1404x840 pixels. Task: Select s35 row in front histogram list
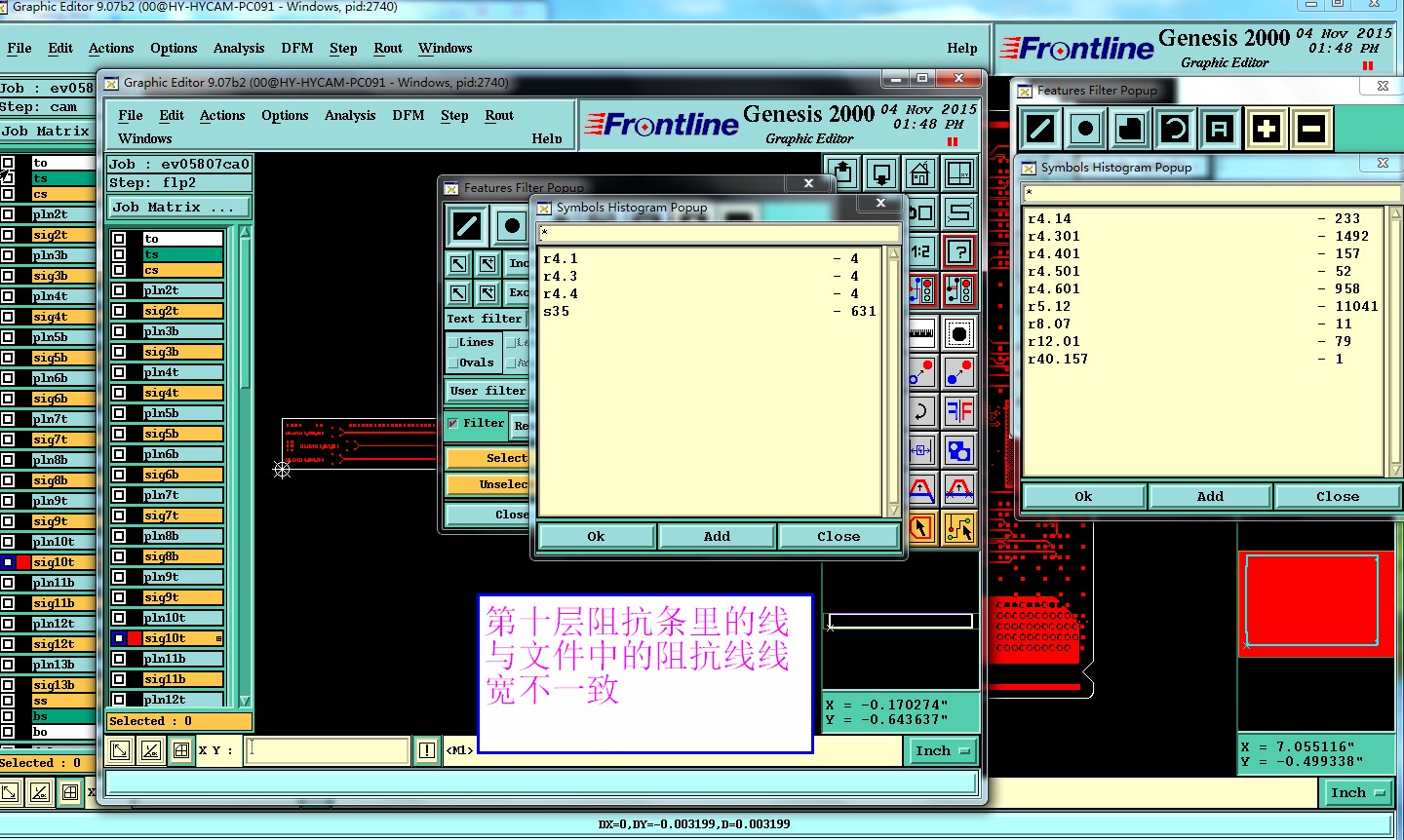click(x=711, y=311)
